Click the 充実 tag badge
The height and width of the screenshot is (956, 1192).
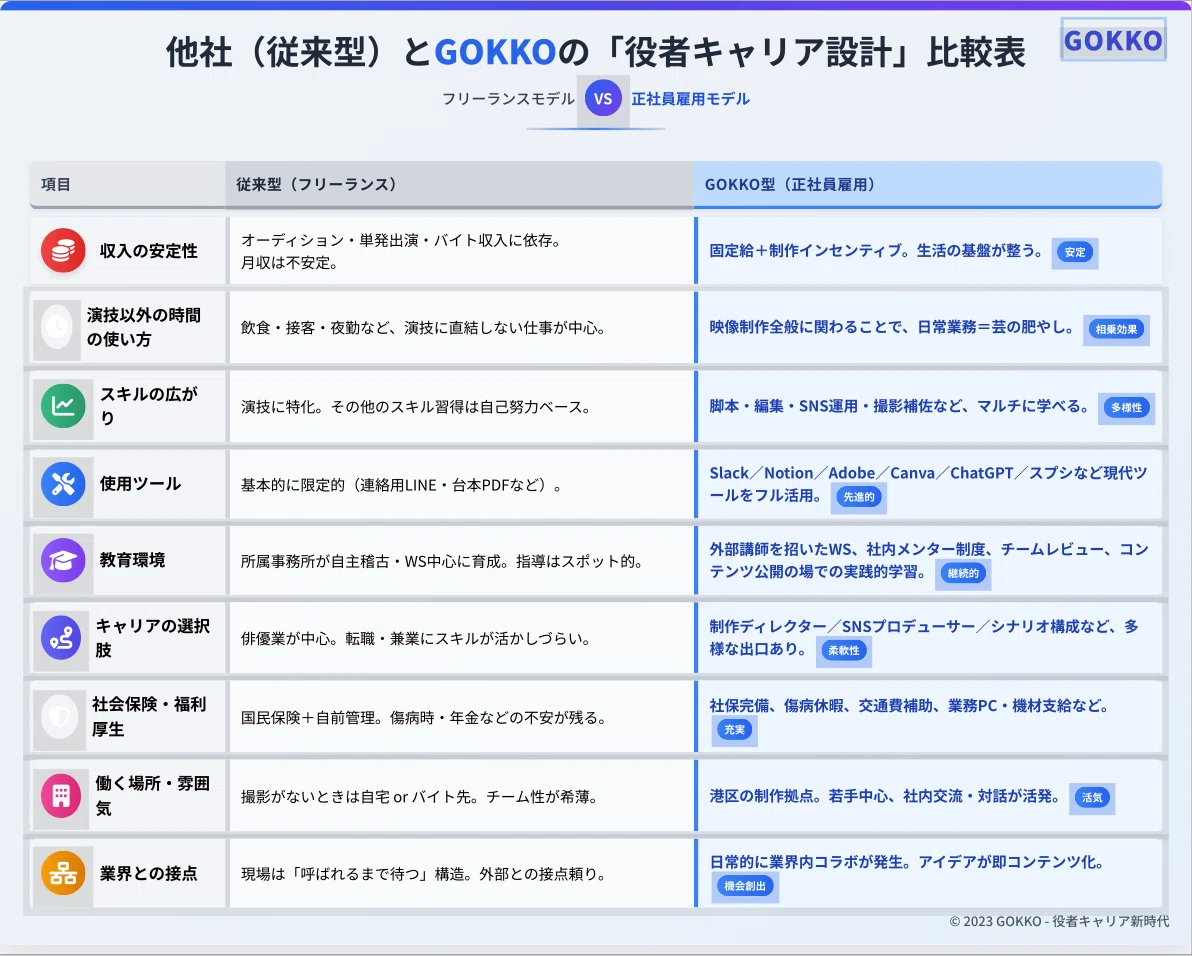point(734,730)
